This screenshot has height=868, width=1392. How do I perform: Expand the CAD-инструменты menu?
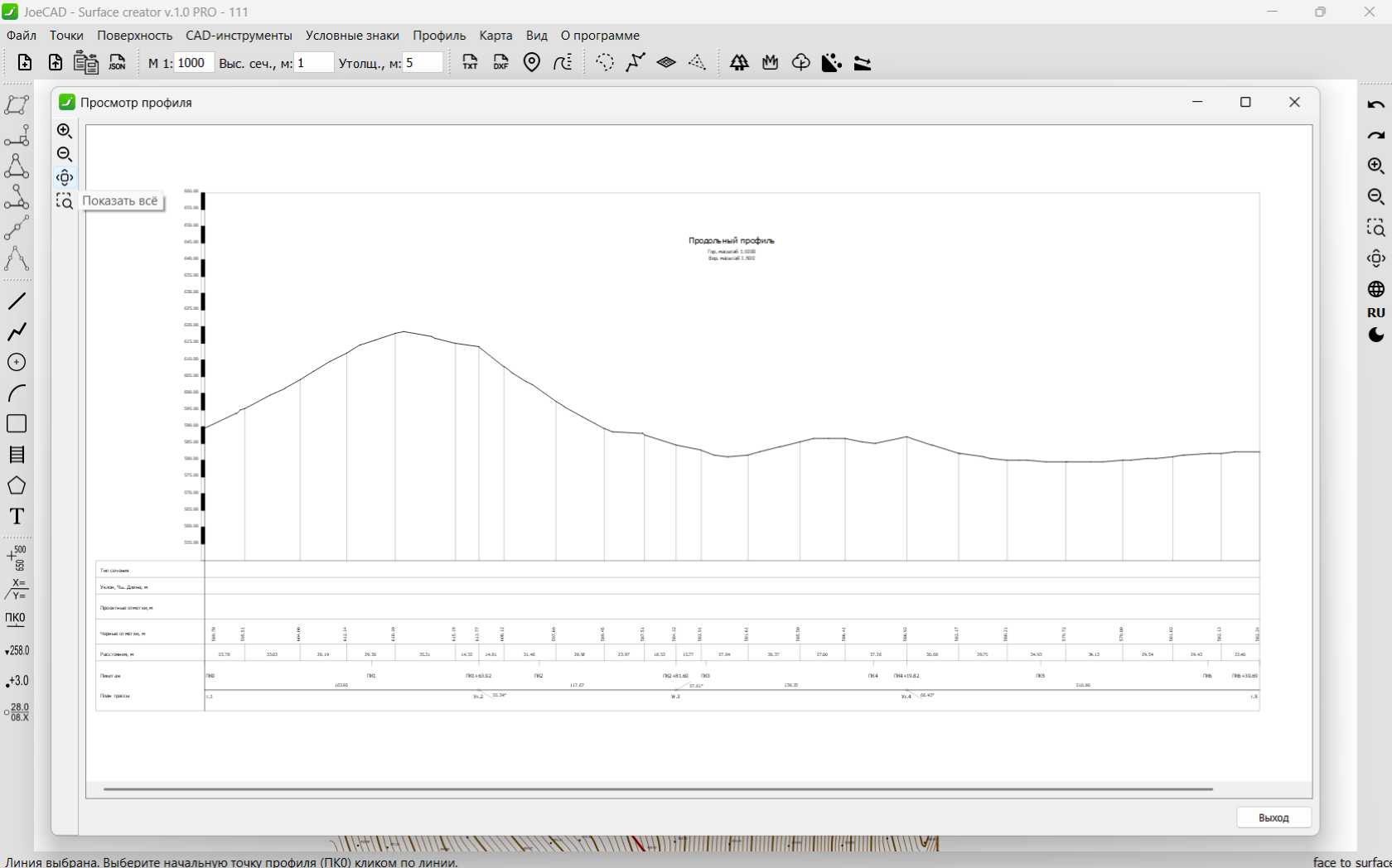click(x=239, y=36)
